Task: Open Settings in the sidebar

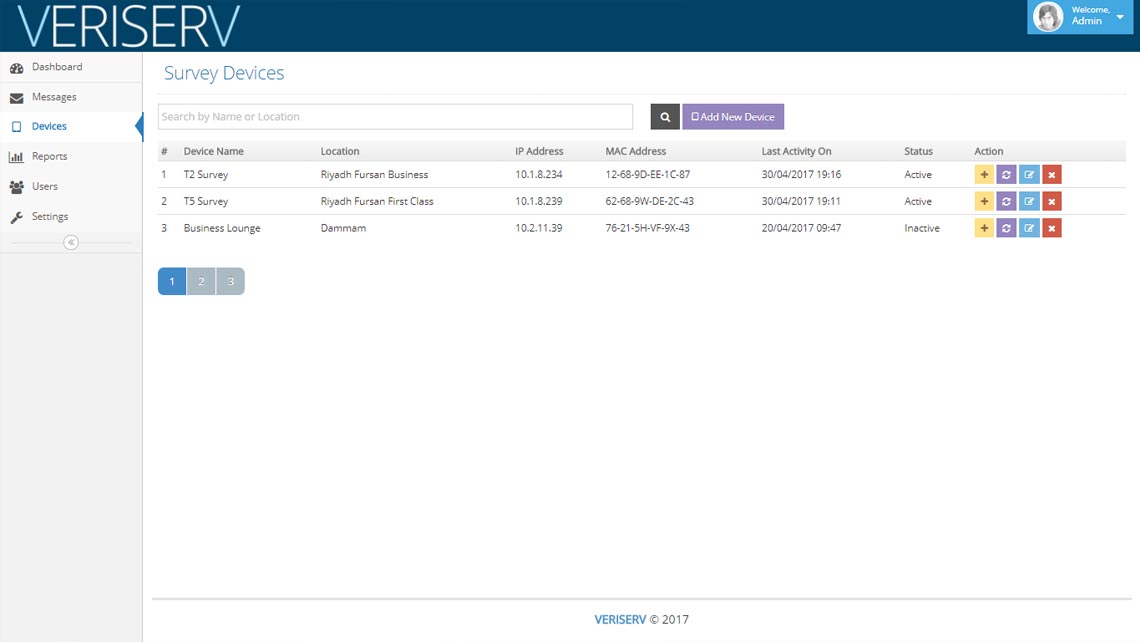Action: click(50, 217)
